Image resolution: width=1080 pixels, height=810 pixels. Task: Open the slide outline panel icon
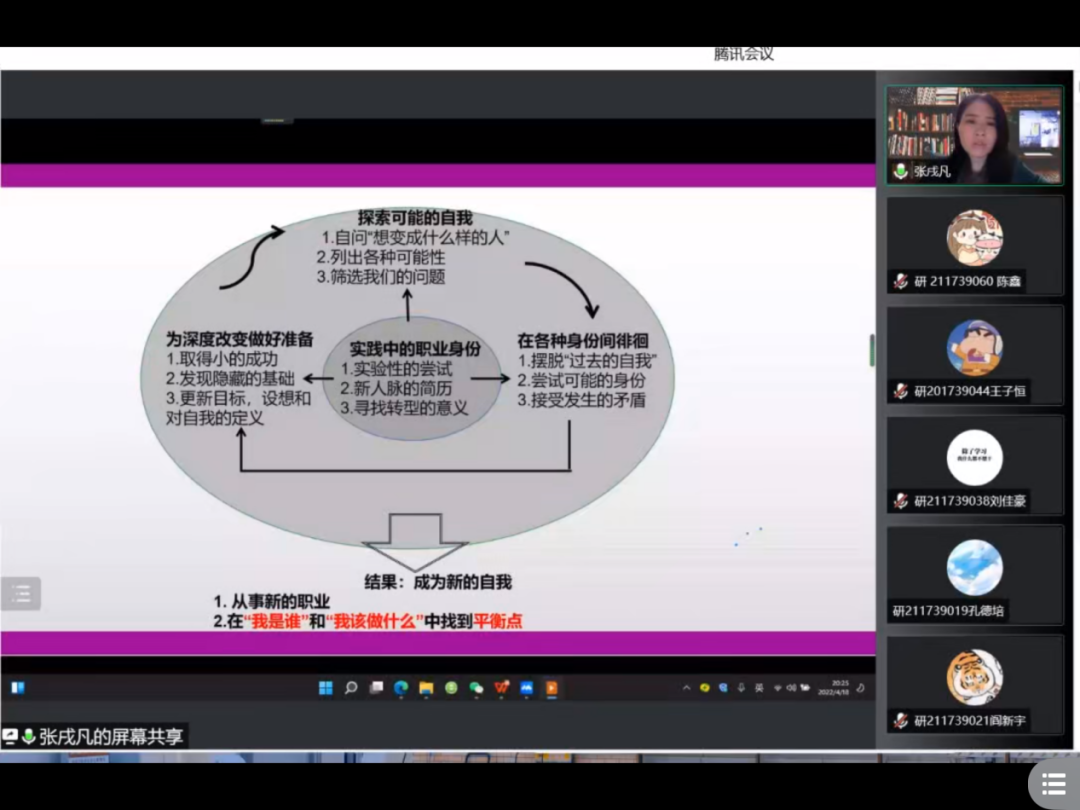point(21,592)
